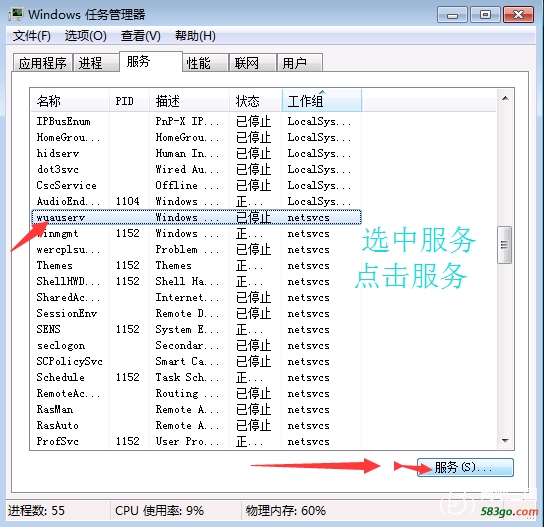Image resolution: width=544 pixels, height=527 pixels.
Task: Click the Smart Ca... description cell
Action: coord(187,362)
